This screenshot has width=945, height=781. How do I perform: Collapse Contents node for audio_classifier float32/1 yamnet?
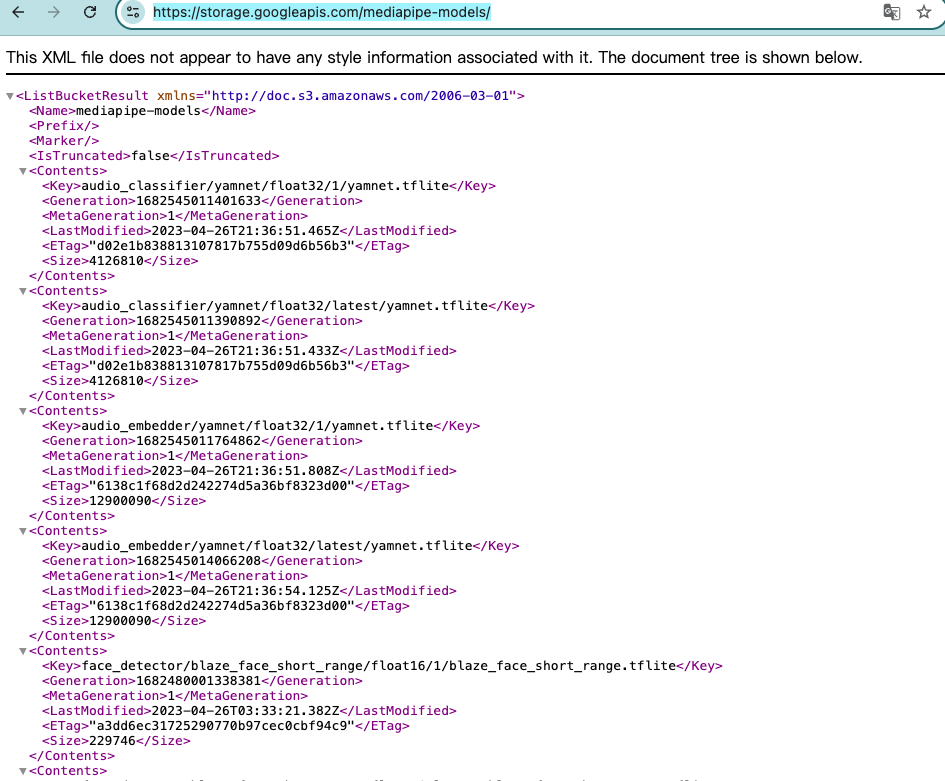point(23,171)
